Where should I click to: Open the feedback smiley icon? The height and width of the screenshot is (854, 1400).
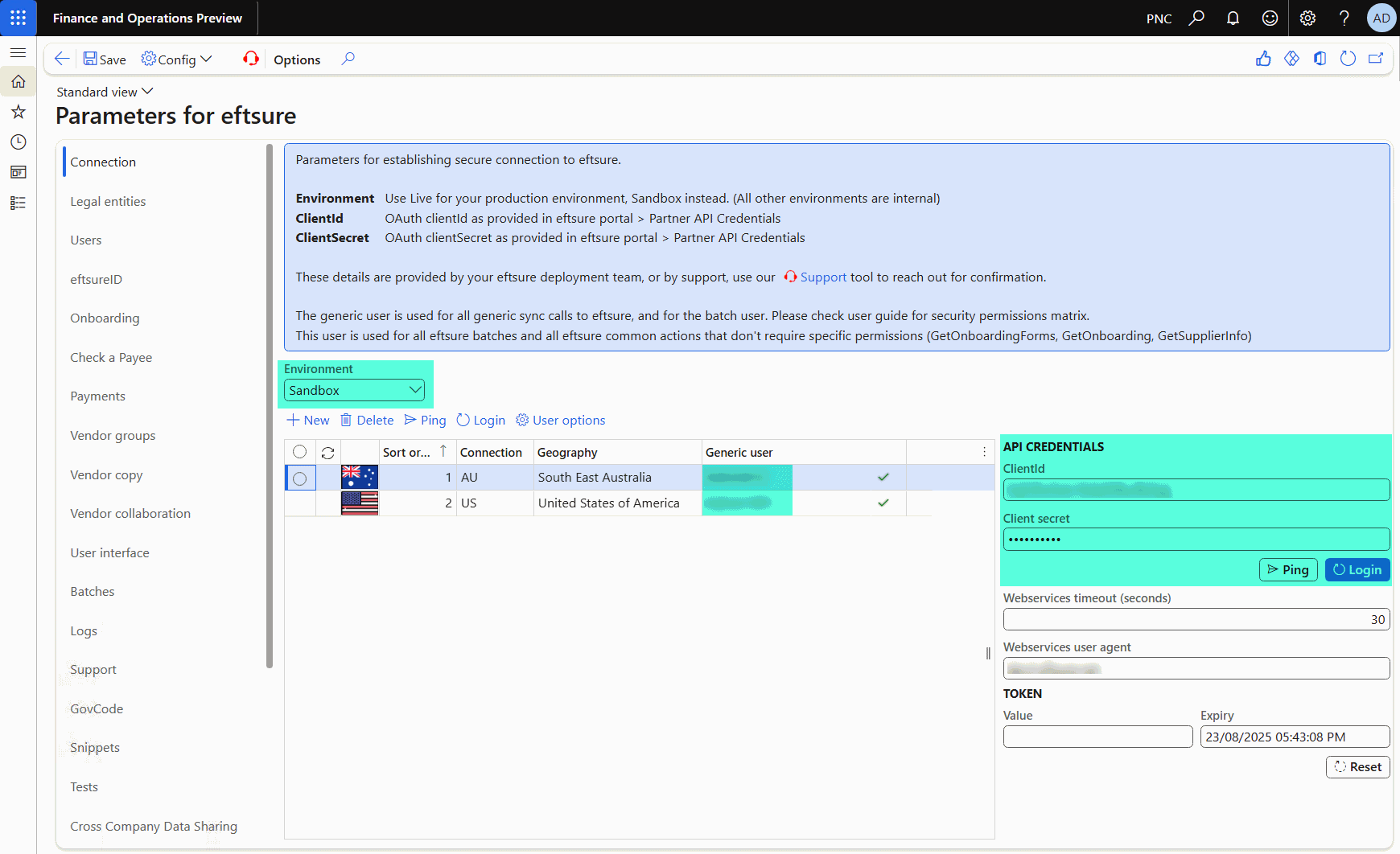[x=1270, y=18]
